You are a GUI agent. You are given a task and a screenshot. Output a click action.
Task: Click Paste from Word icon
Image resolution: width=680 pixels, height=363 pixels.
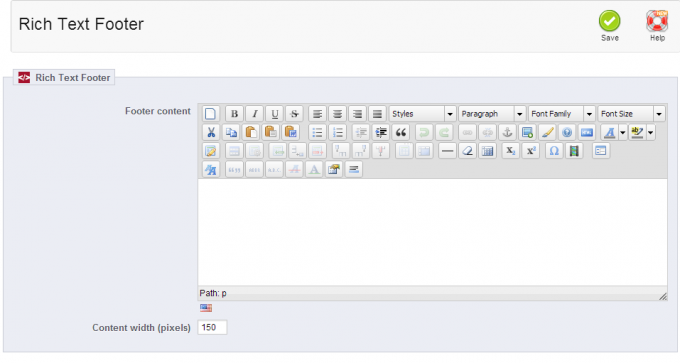pyautogui.click(x=291, y=132)
